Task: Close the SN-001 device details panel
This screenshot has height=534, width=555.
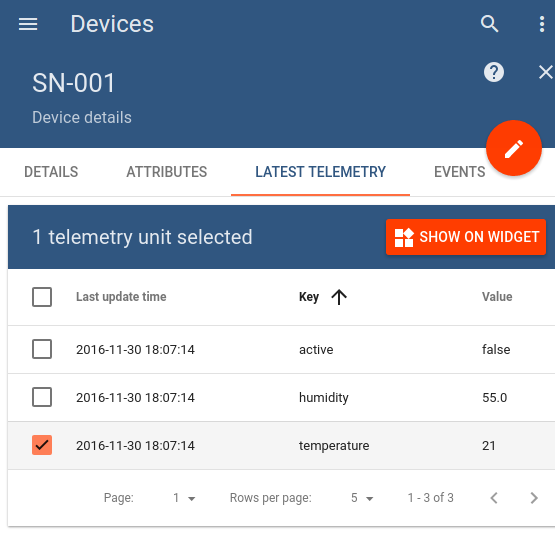Action: pos(545,72)
